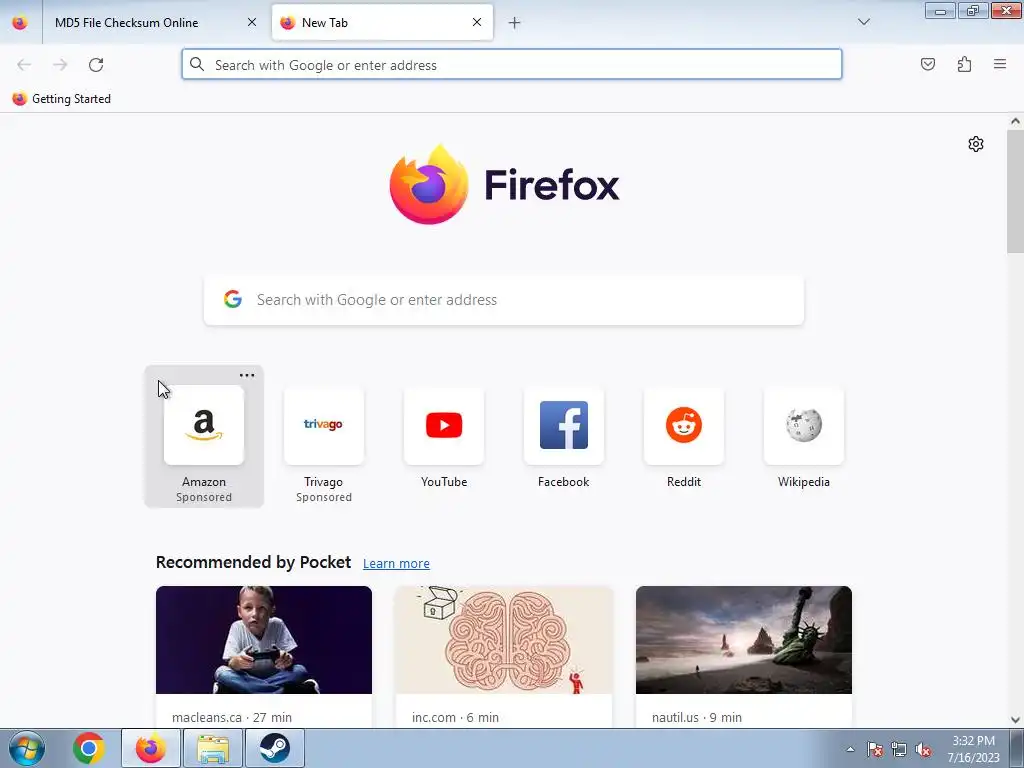Open the nautil.us Statue of Liberty story
The height and width of the screenshot is (768, 1024).
click(744, 640)
